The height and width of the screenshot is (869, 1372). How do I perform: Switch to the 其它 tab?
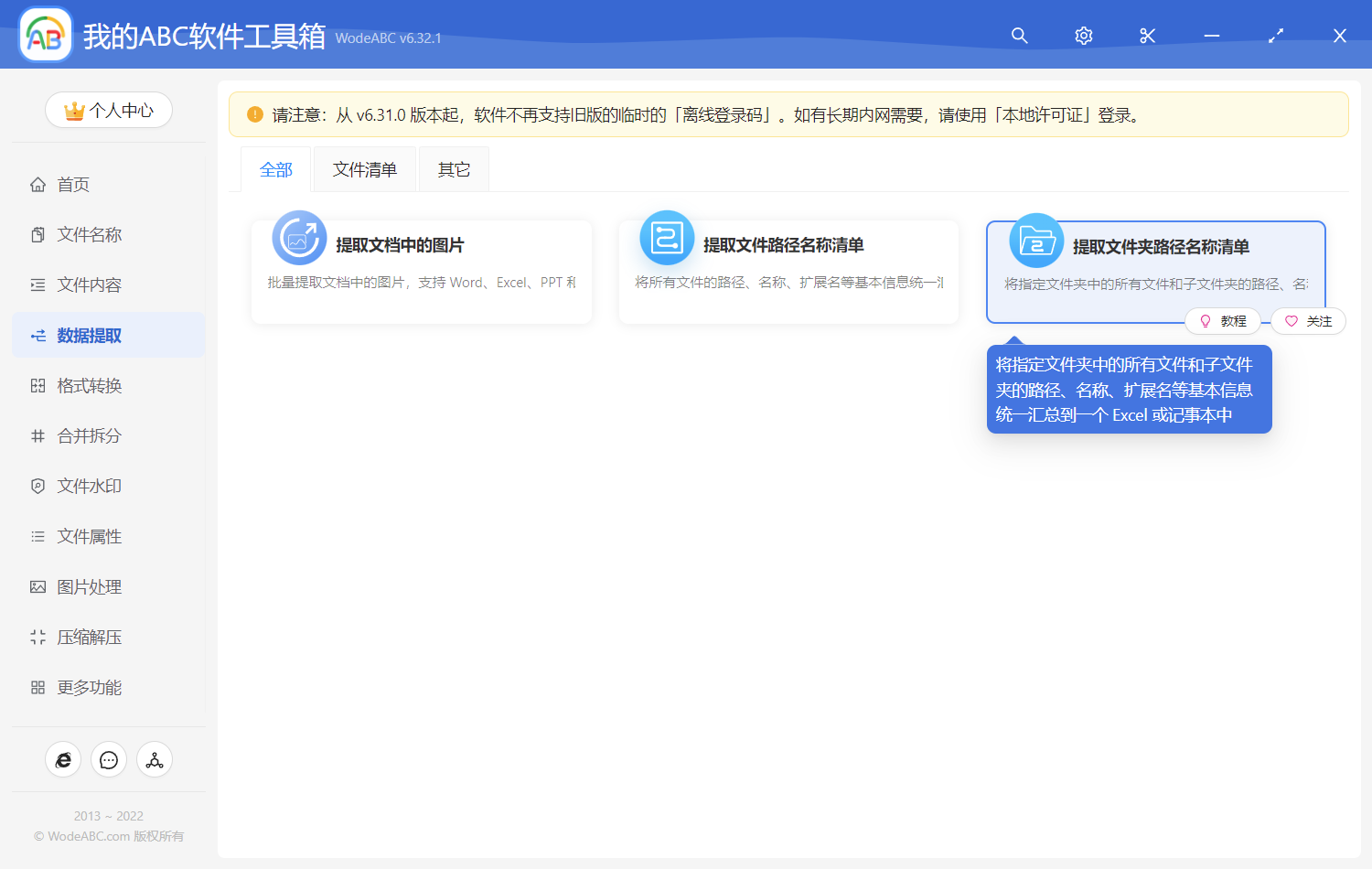(x=454, y=168)
